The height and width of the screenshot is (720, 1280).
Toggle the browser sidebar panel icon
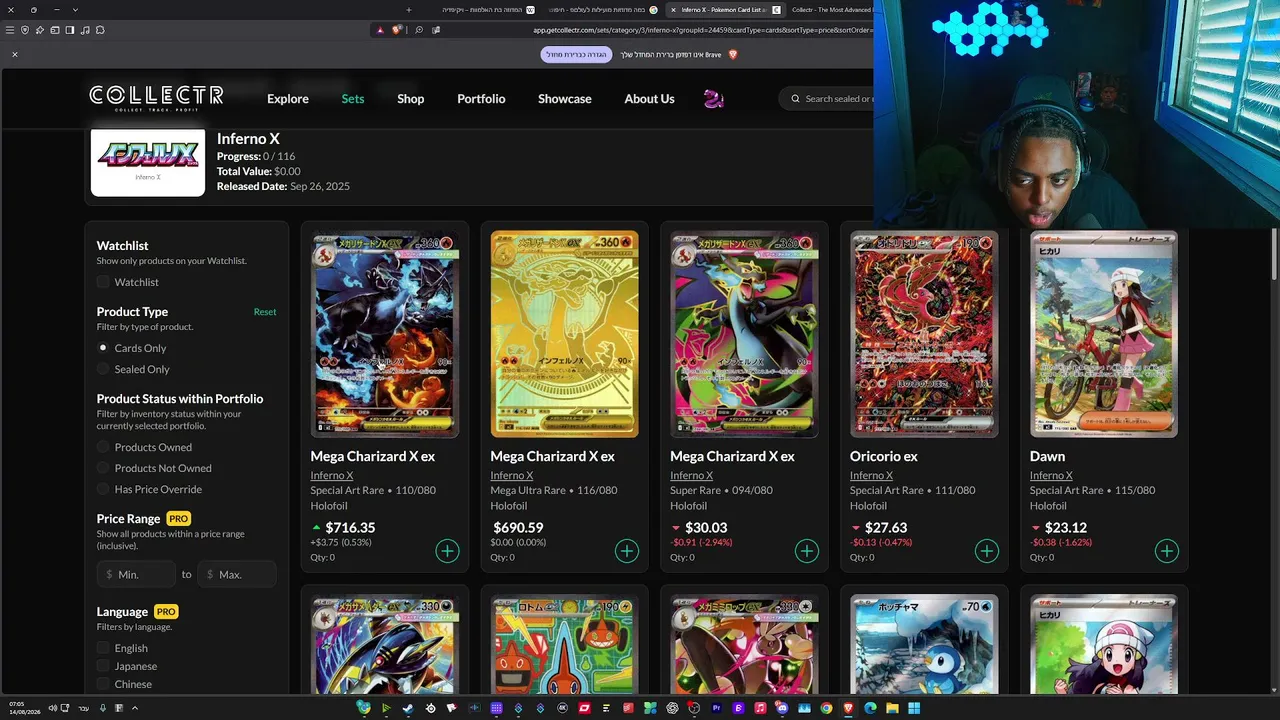click(70, 30)
